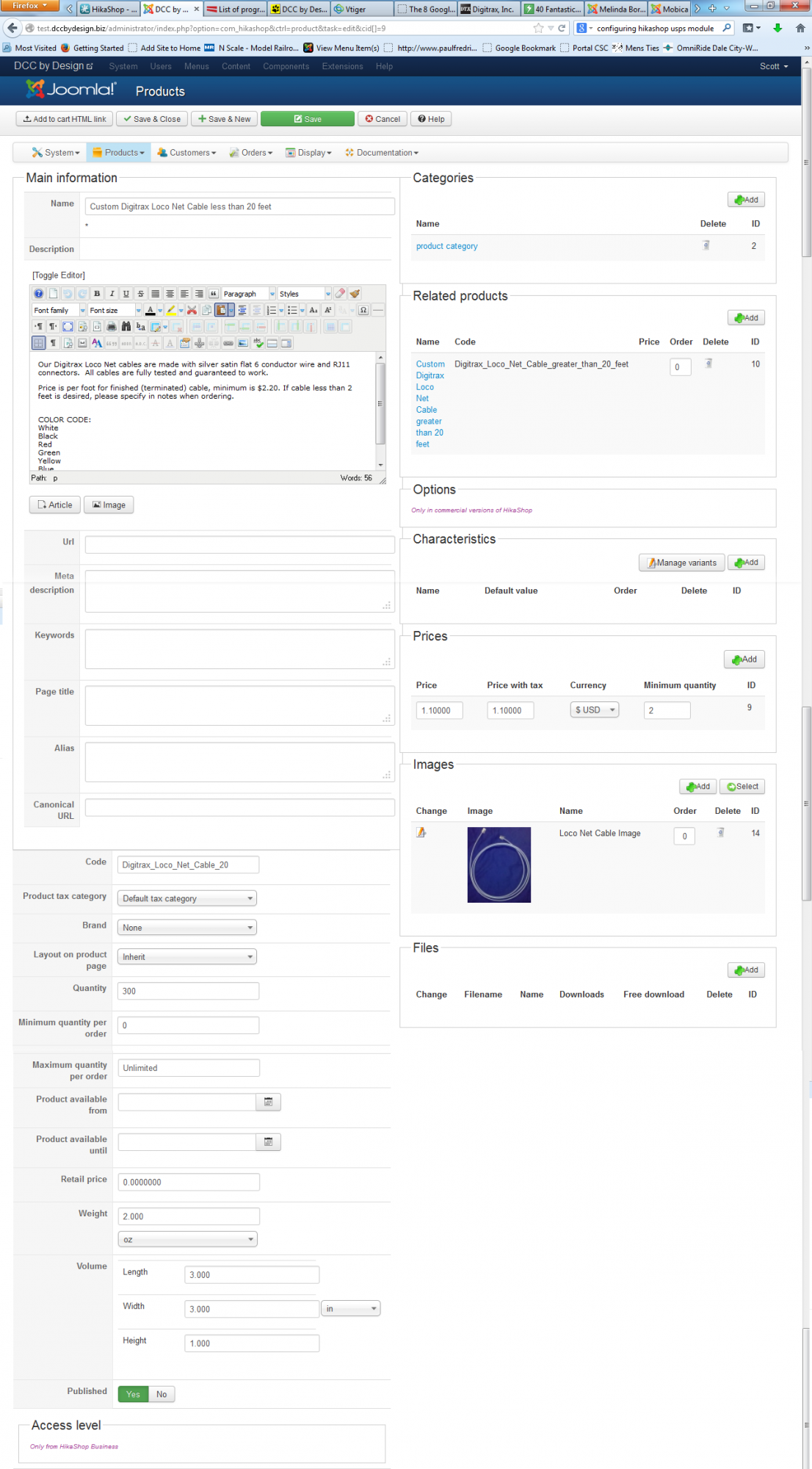The width and height of the screenshot is (812, 1469).
Task: Open the Styles dropdown
Action: tap(305, 294)
